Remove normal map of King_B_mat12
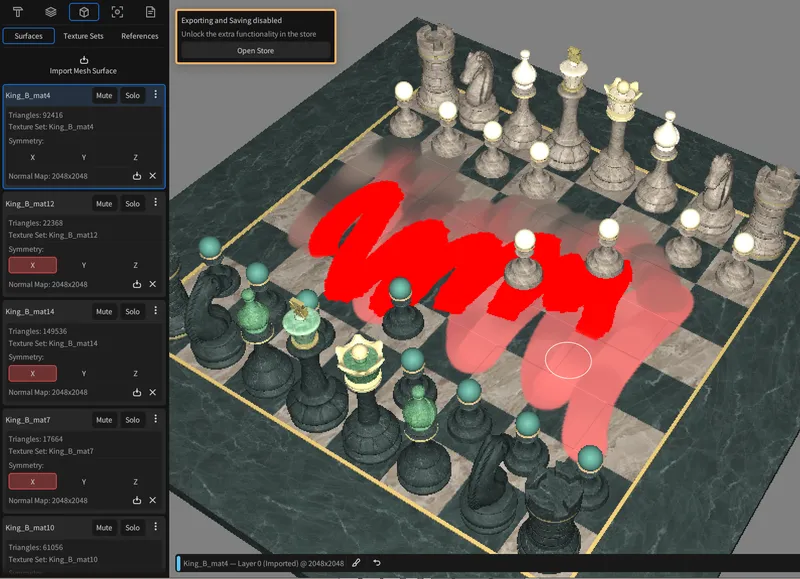 tap(153, 284)
